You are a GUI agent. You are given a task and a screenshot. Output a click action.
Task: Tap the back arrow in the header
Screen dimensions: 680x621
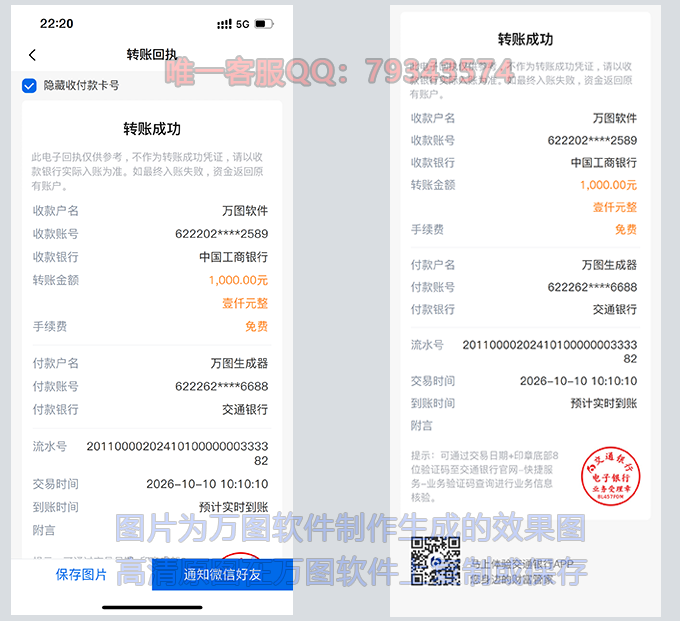click(32, 55)
